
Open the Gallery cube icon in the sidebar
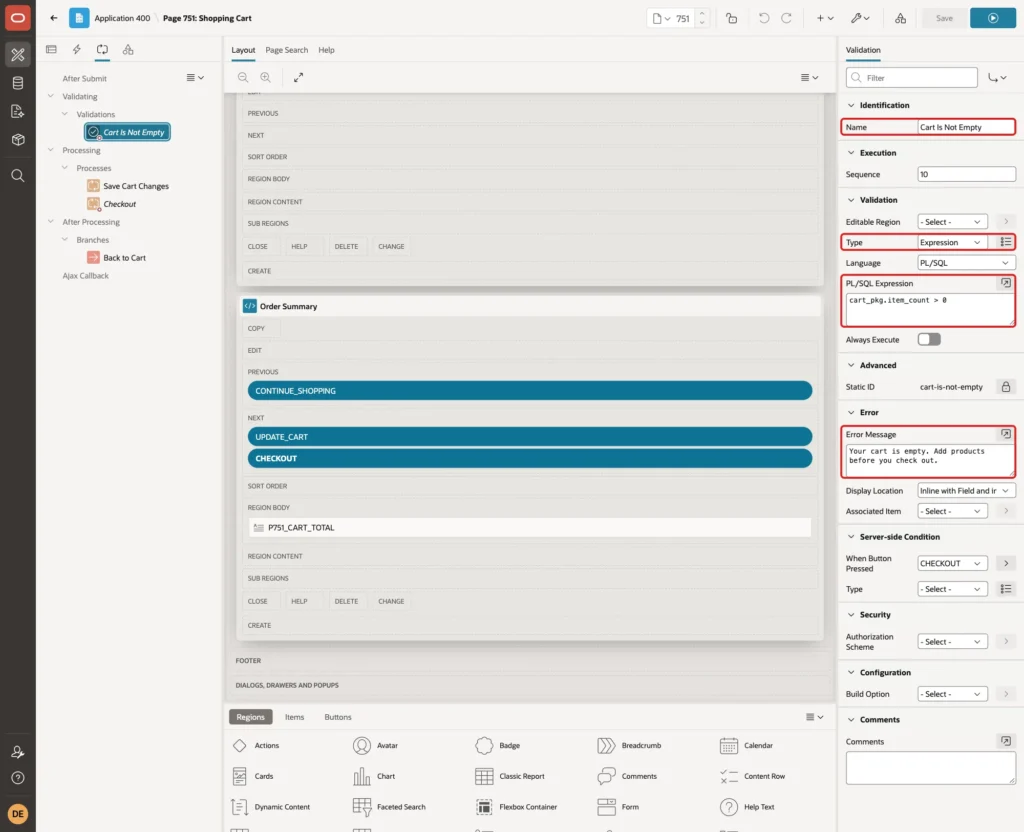point(18,140)
